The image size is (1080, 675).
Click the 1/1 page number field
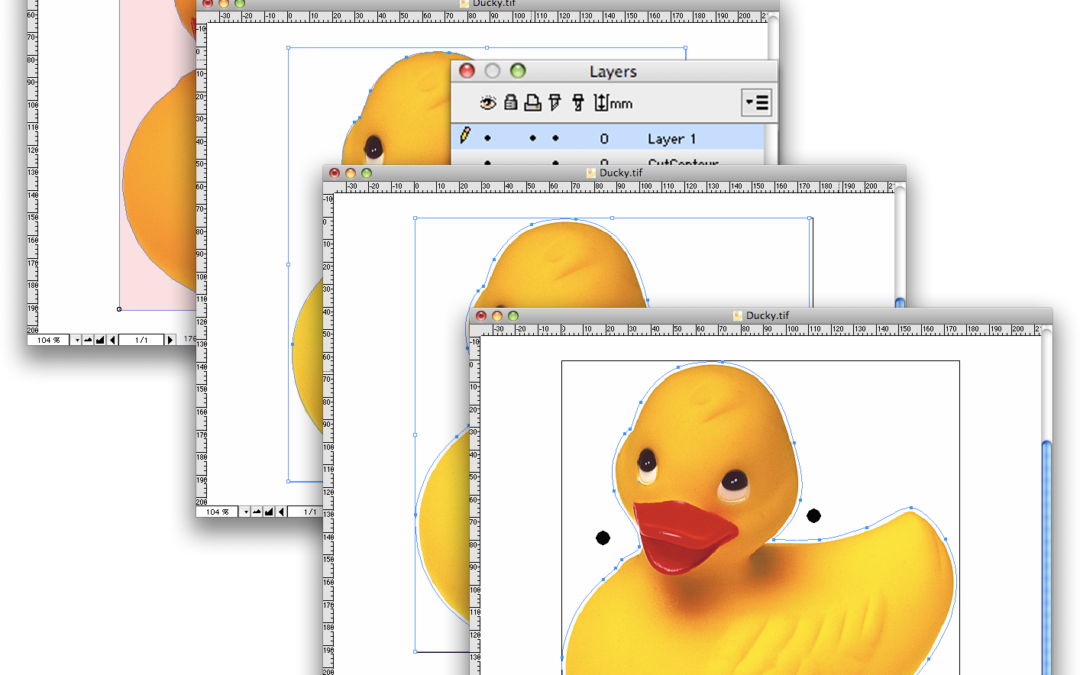tap(141, 340)
